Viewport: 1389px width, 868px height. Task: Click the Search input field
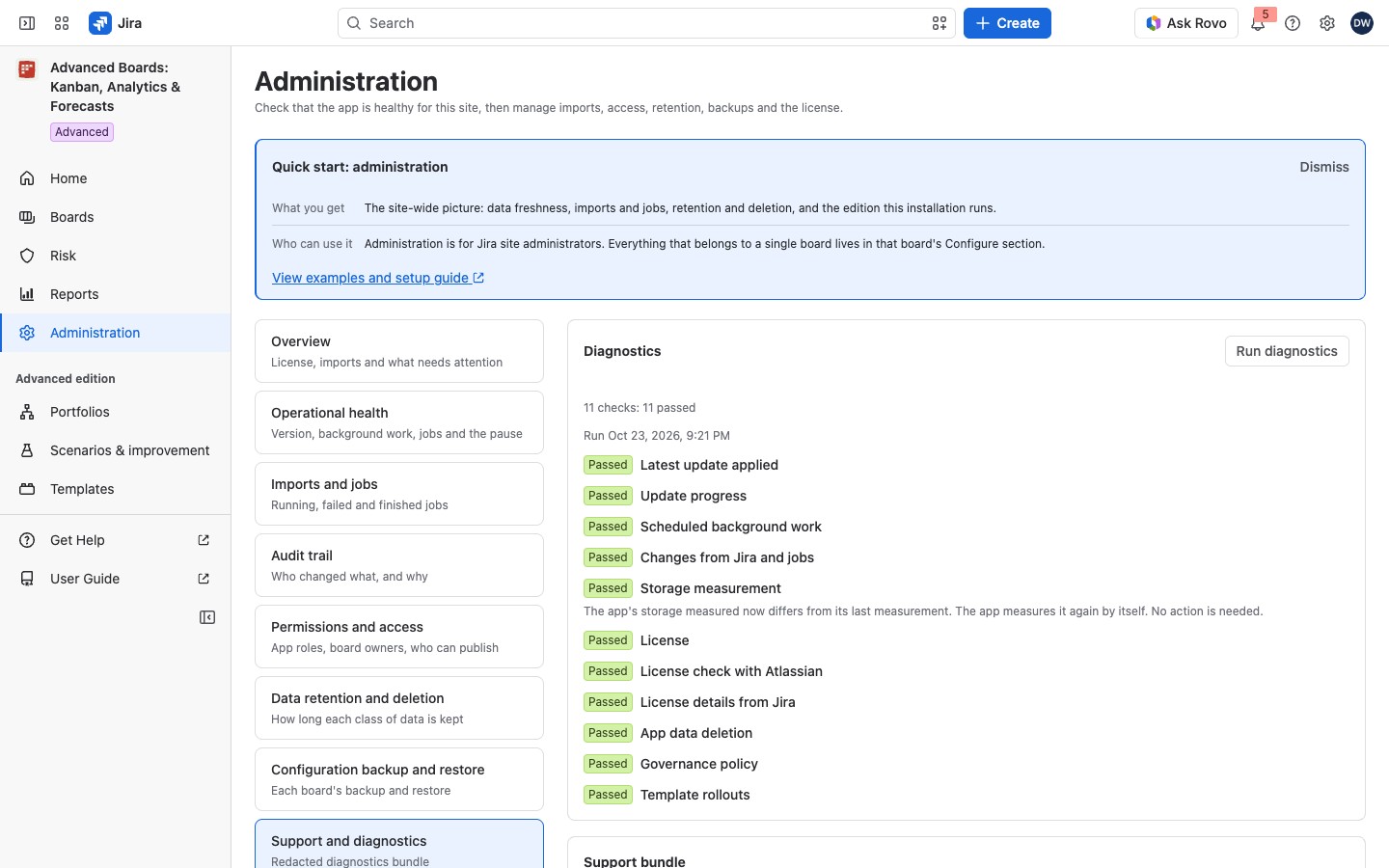pos(646,23)
